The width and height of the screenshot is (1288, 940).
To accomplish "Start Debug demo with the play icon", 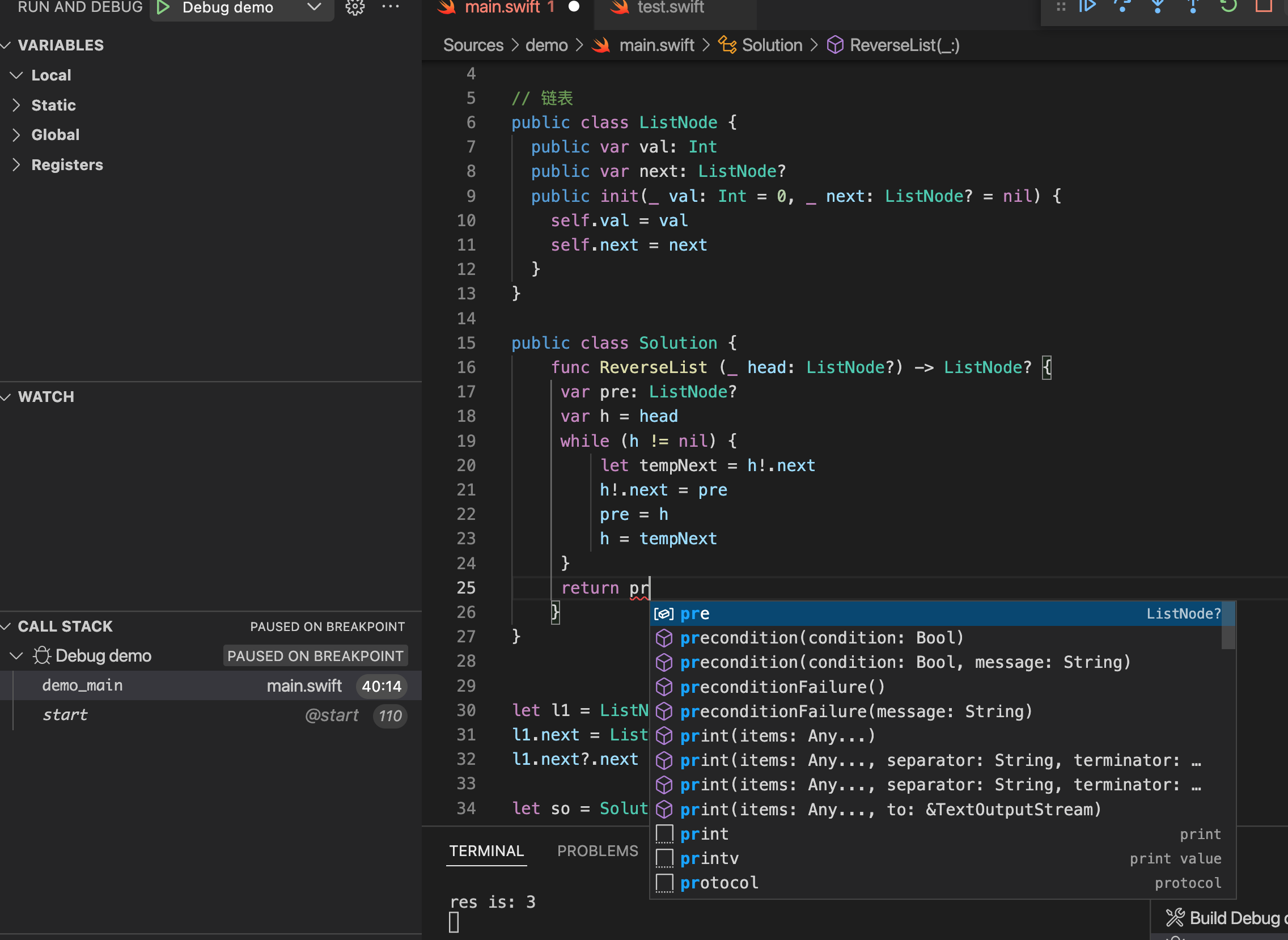I will pos(163,7).
